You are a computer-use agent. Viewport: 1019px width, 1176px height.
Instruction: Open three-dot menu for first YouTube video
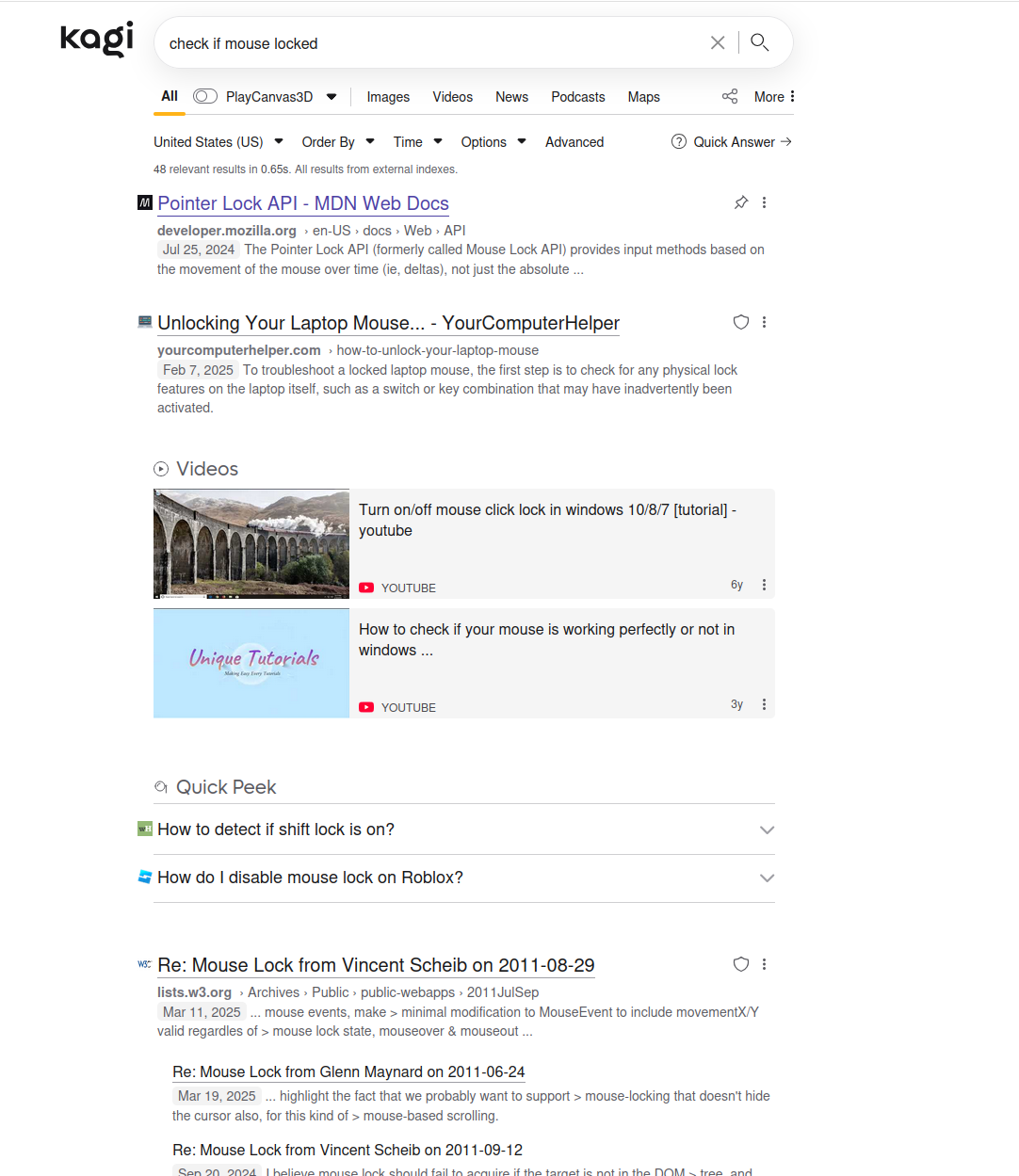[x=764, y=585]
